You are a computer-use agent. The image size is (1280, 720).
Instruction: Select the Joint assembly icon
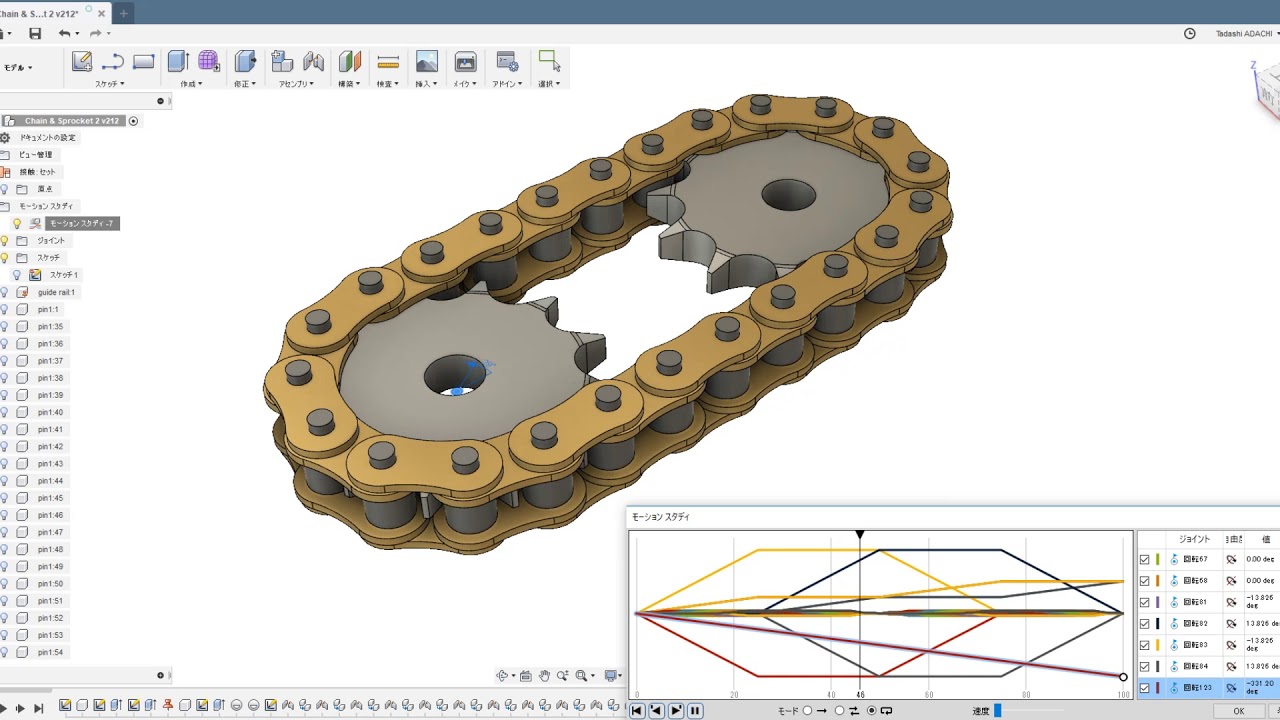coord(313,61)
